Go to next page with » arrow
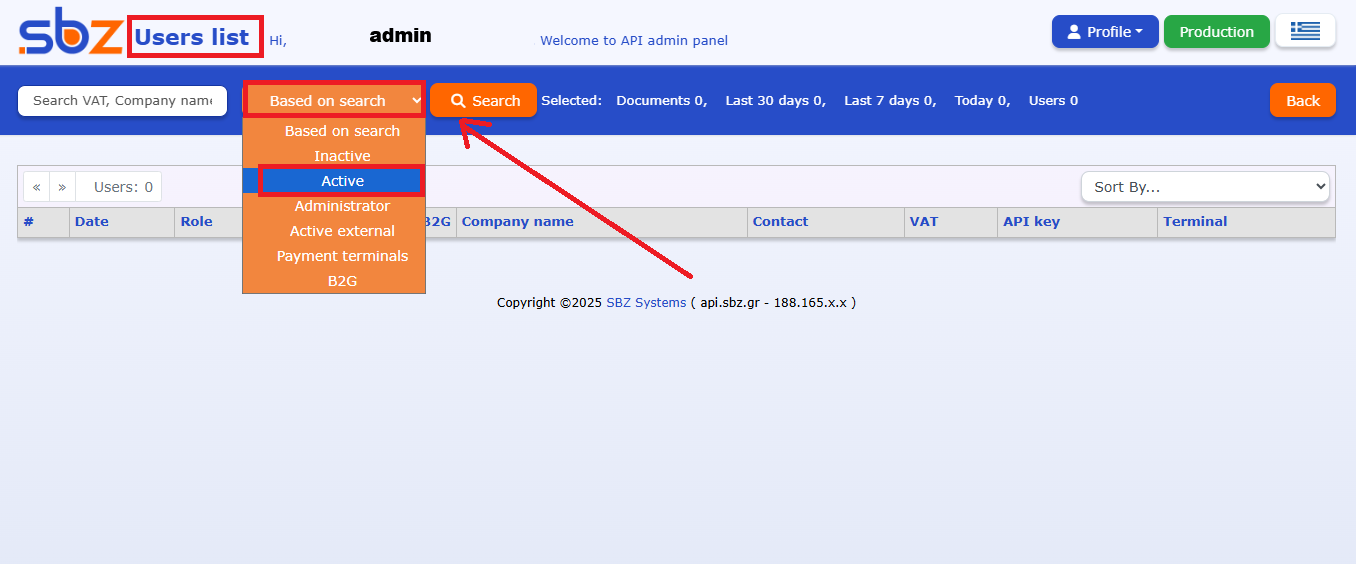1356x564 pixels. 62,187
